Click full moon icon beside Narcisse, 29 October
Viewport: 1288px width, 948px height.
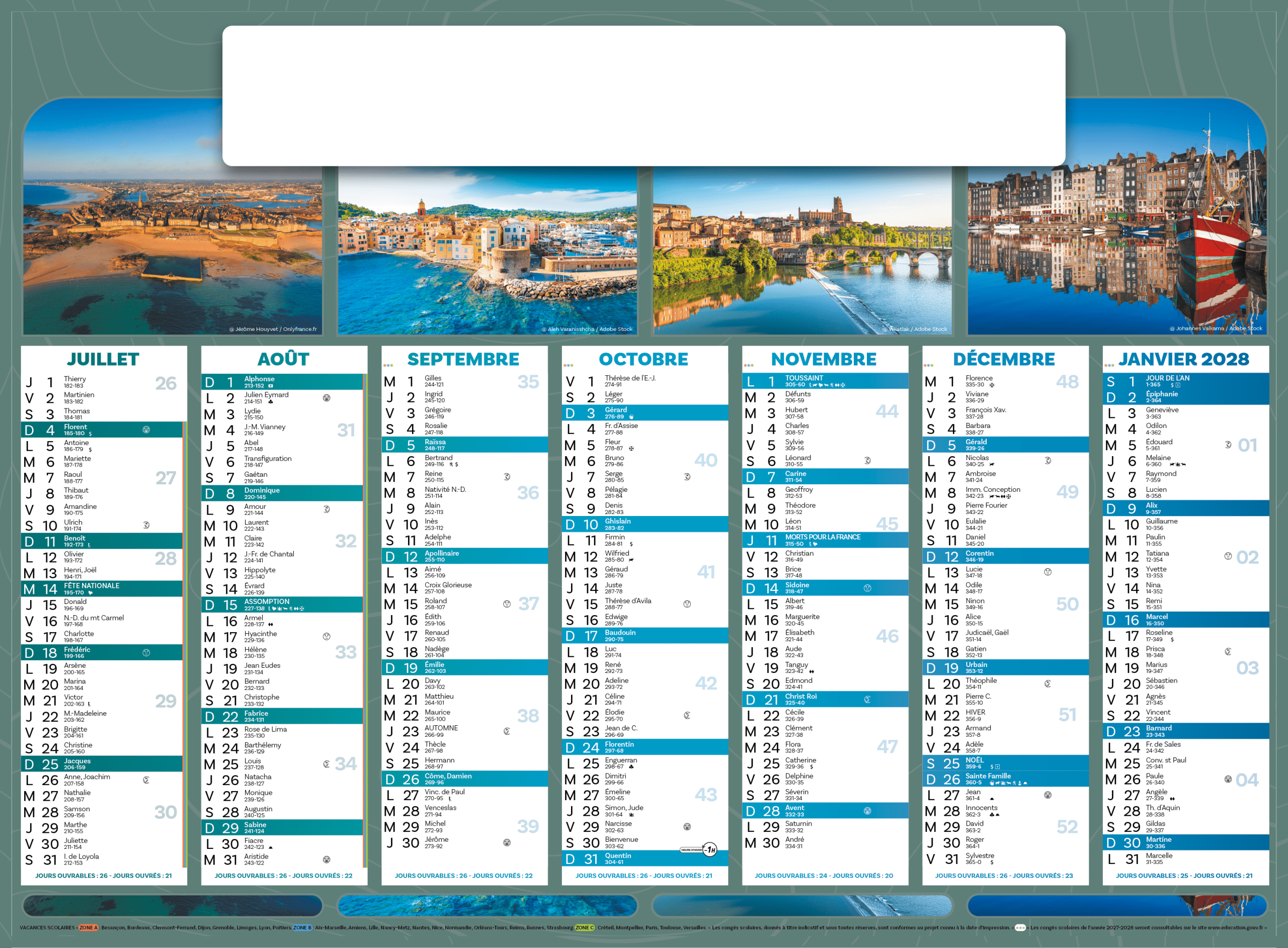coord(687,827)
